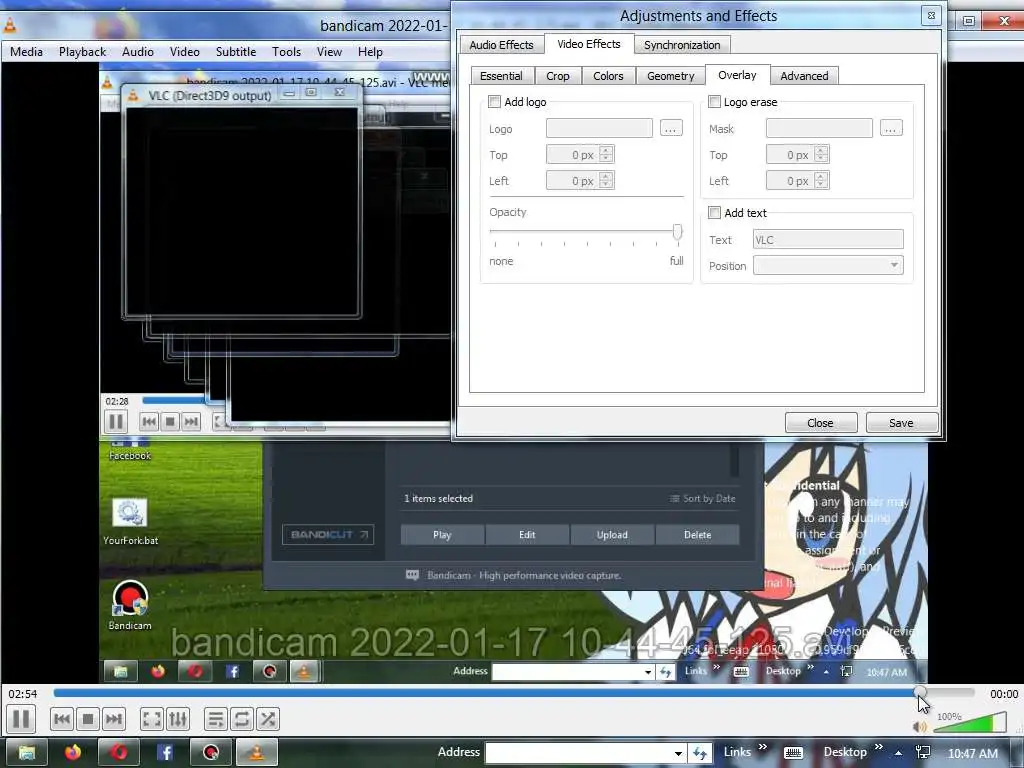Toggle the playlist view

216,720
